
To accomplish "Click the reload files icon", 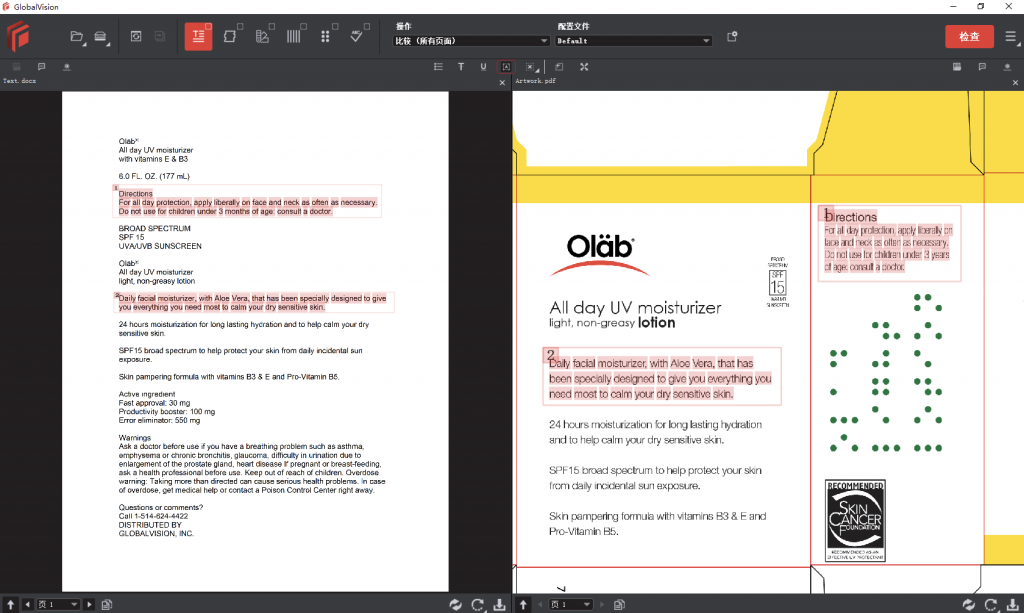I will [136, 37].
